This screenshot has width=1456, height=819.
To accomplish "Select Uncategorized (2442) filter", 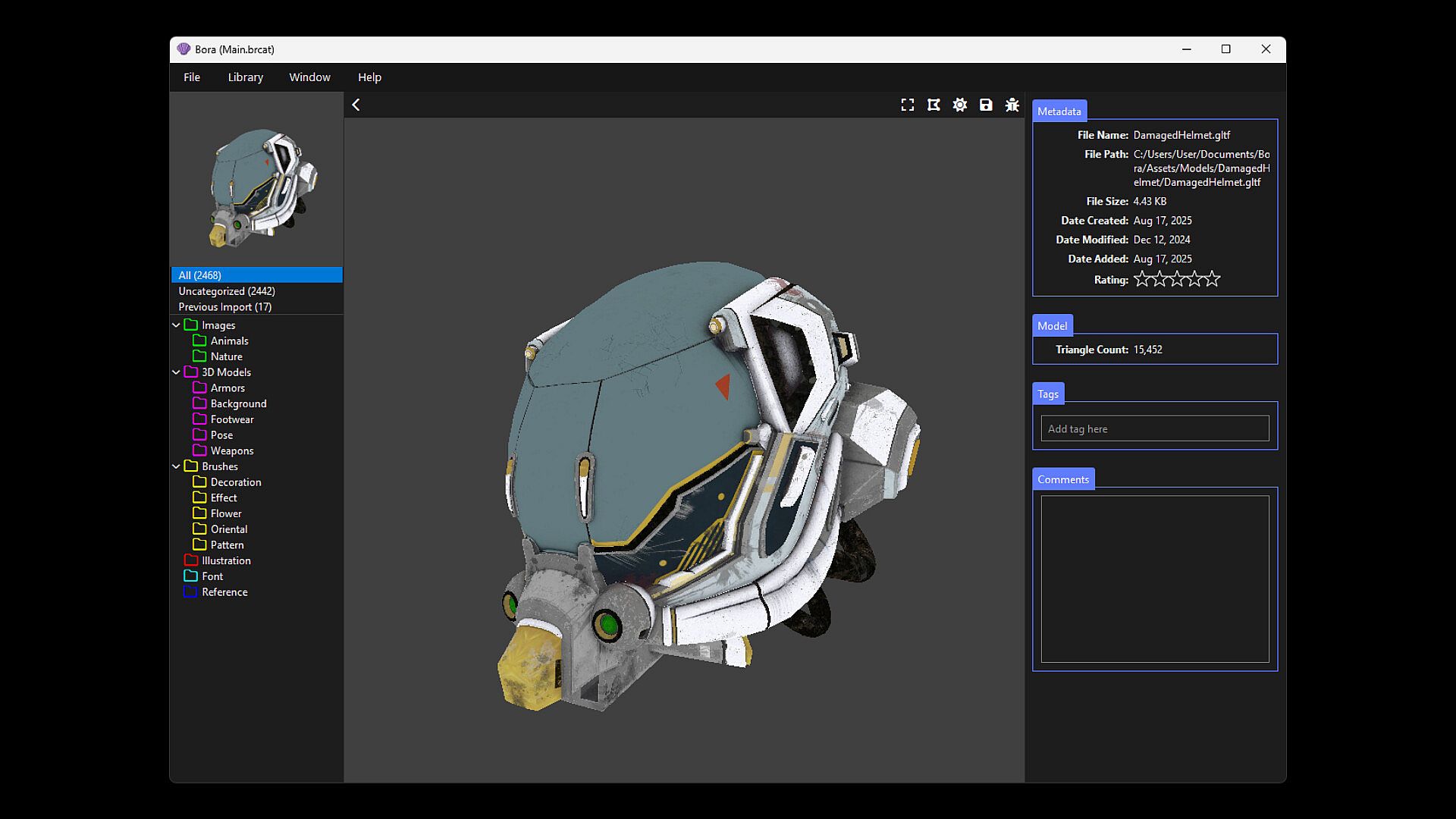I will point(227,291).
